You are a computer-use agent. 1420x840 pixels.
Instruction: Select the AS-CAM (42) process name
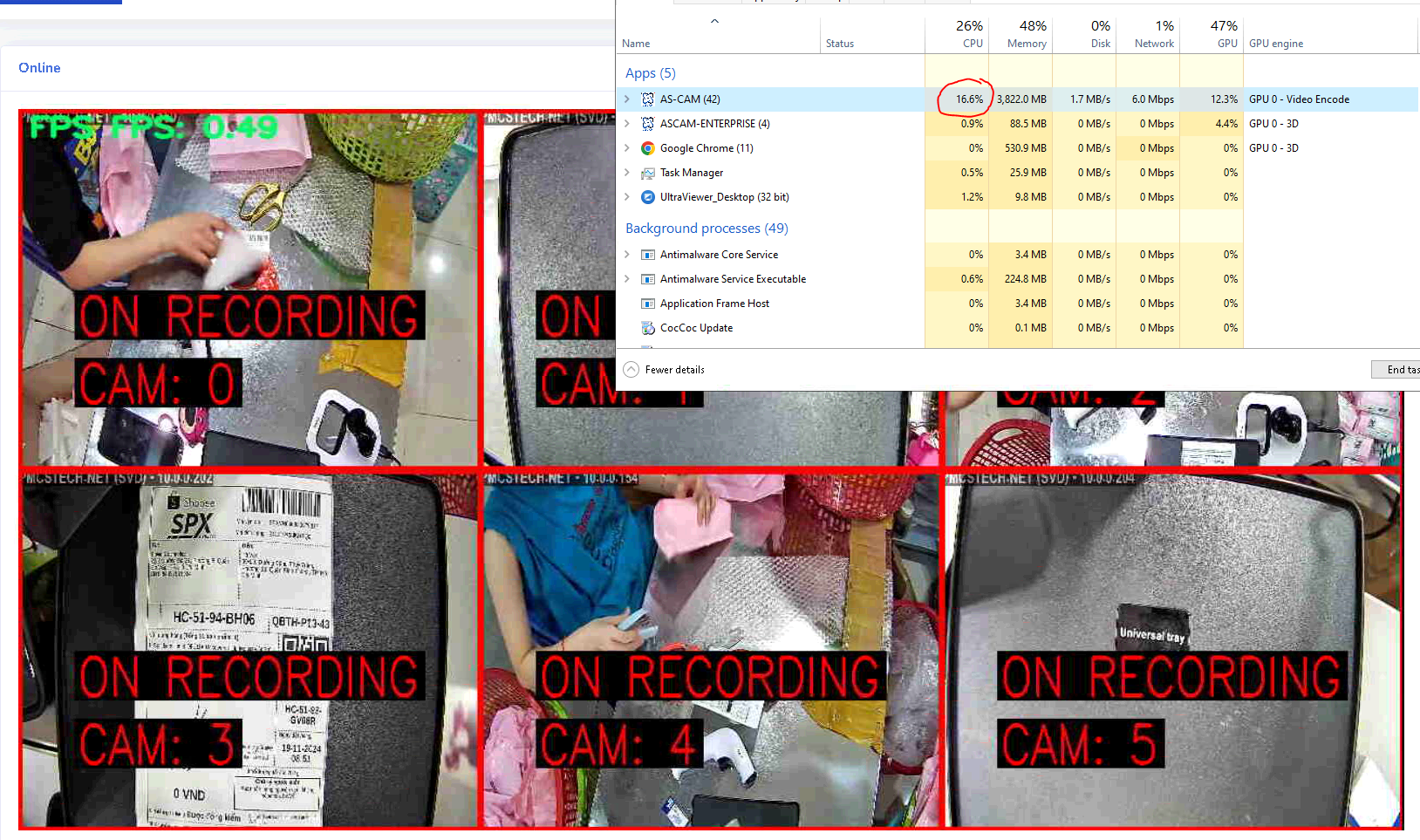click(x=690, y=99)
